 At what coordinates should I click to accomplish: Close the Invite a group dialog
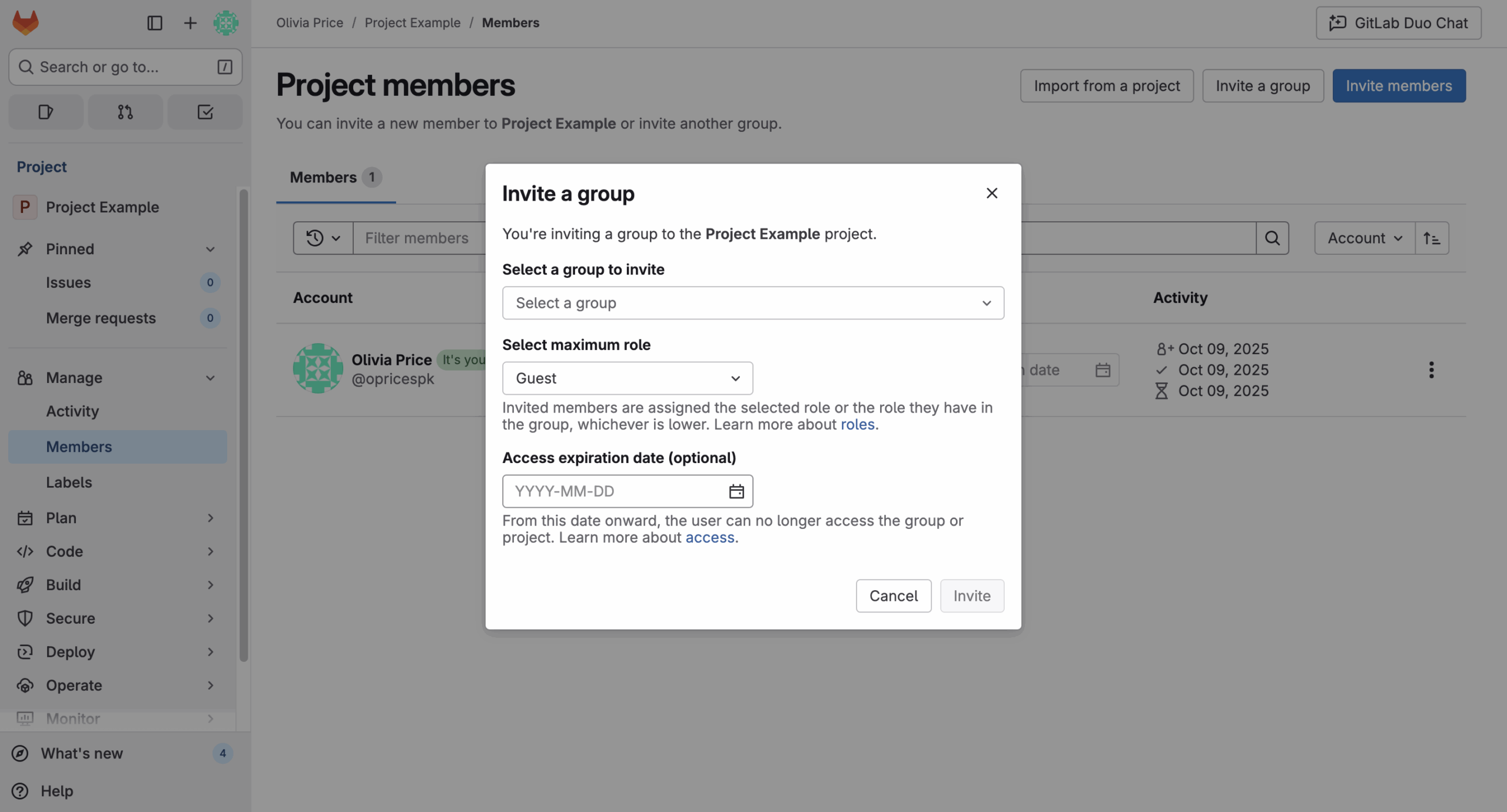tap(991, 193)
